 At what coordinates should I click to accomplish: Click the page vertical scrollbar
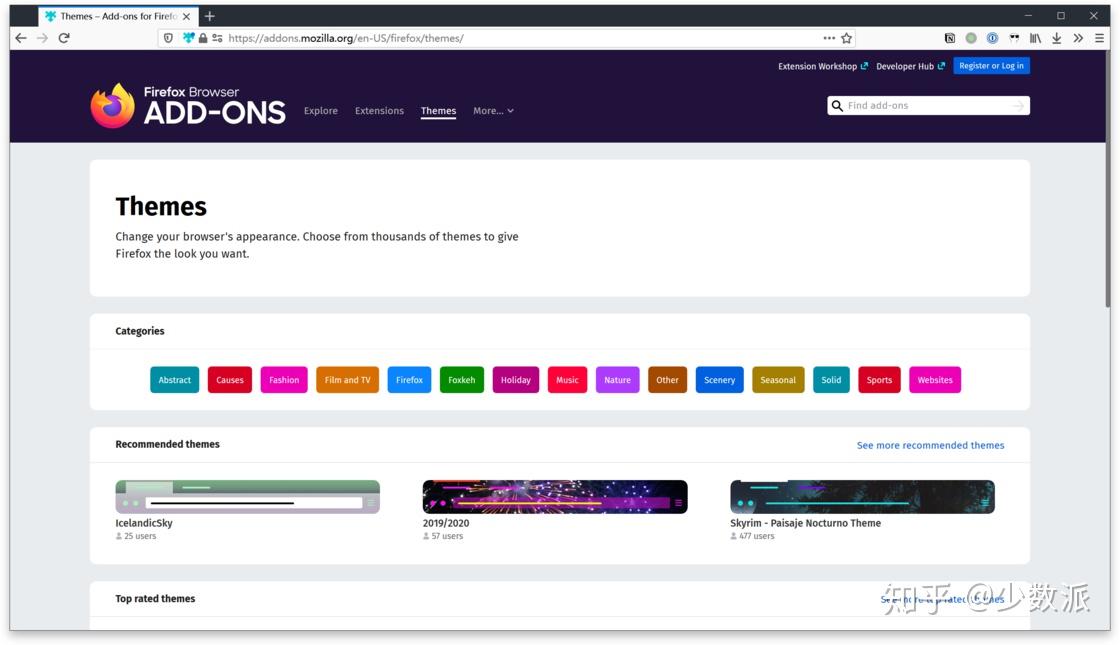tap(1107, 179)
